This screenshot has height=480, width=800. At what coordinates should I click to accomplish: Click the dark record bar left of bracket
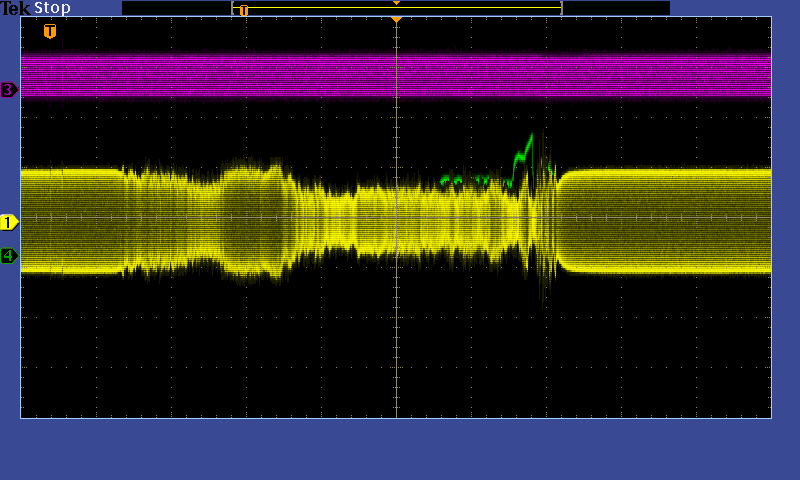click(176, 8)
